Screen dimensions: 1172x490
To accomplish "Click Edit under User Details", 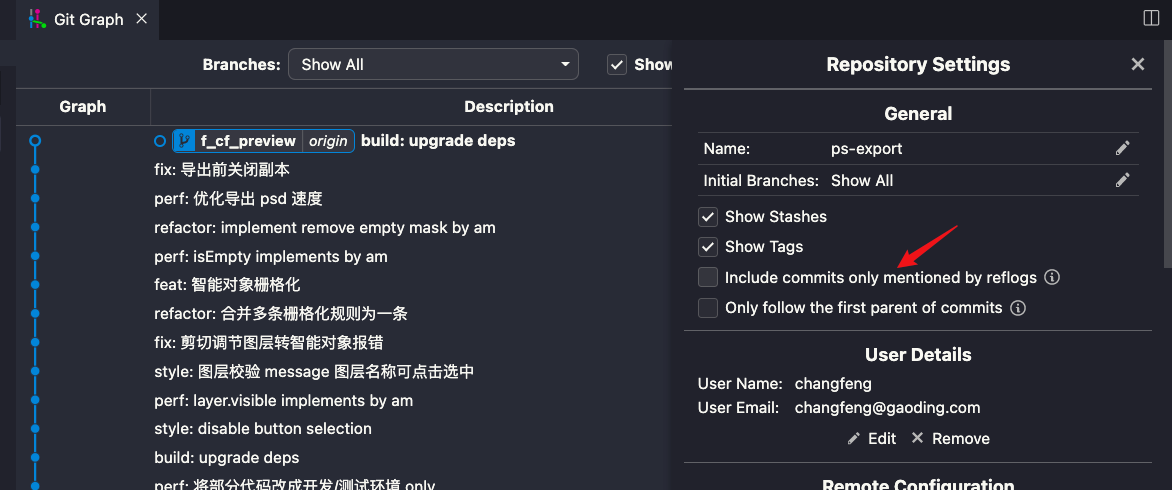I will click(x=872, y=438).
